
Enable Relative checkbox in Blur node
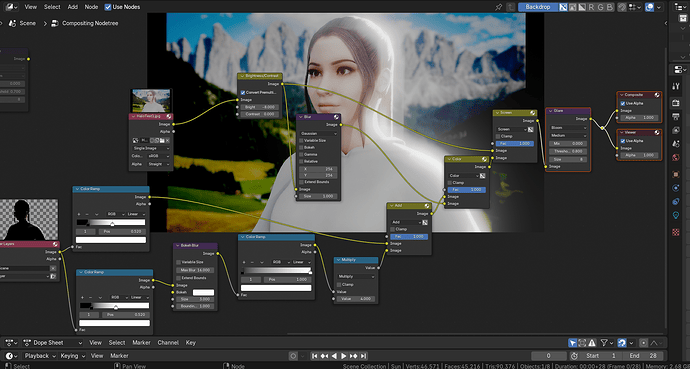301,161
